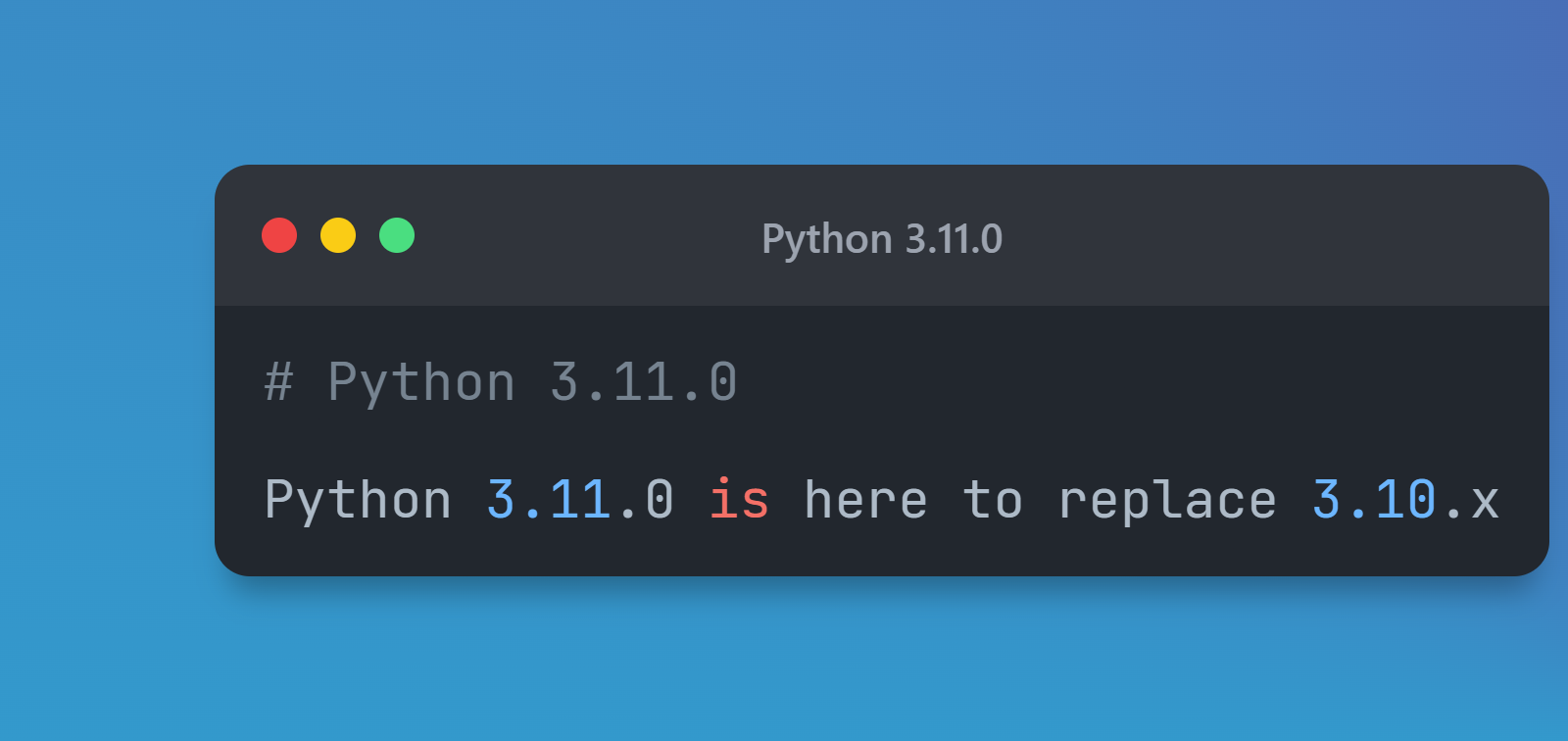Screen dimensions: 1568x741
Task: Click the yellow minimize dot
Action: tap(338, 236)
